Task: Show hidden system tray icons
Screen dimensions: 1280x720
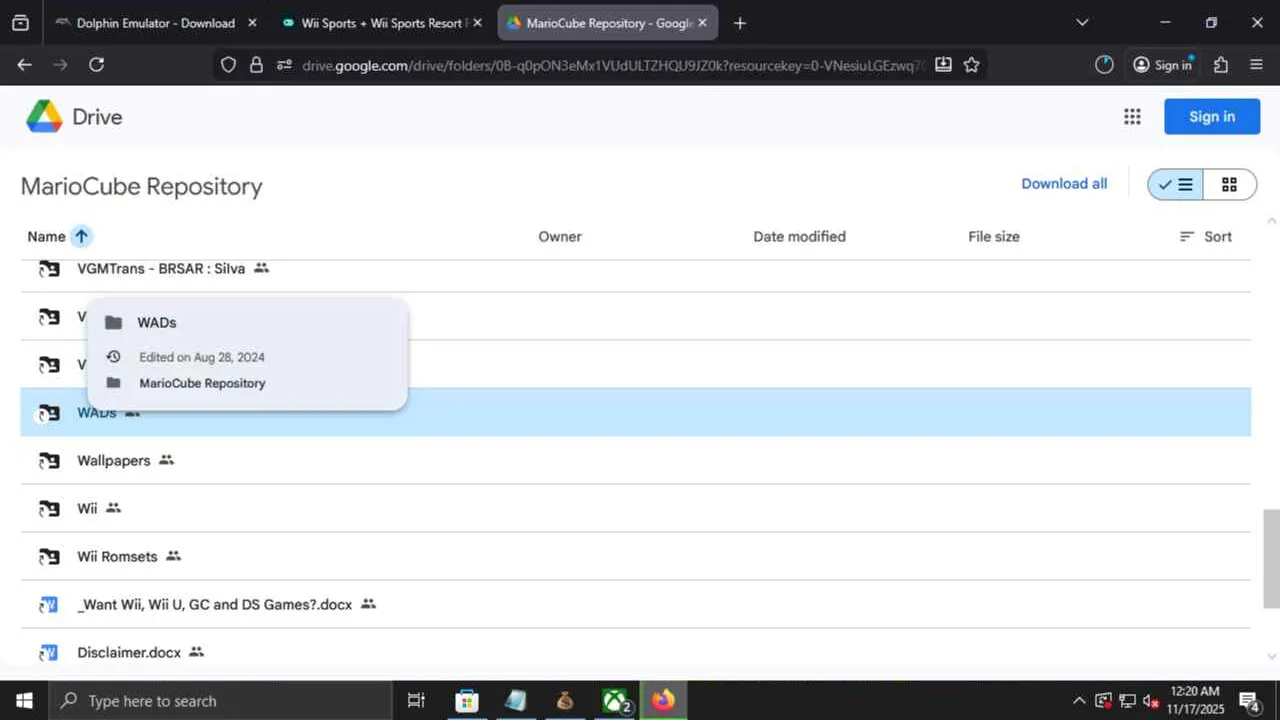Action: click(1078, 701)
